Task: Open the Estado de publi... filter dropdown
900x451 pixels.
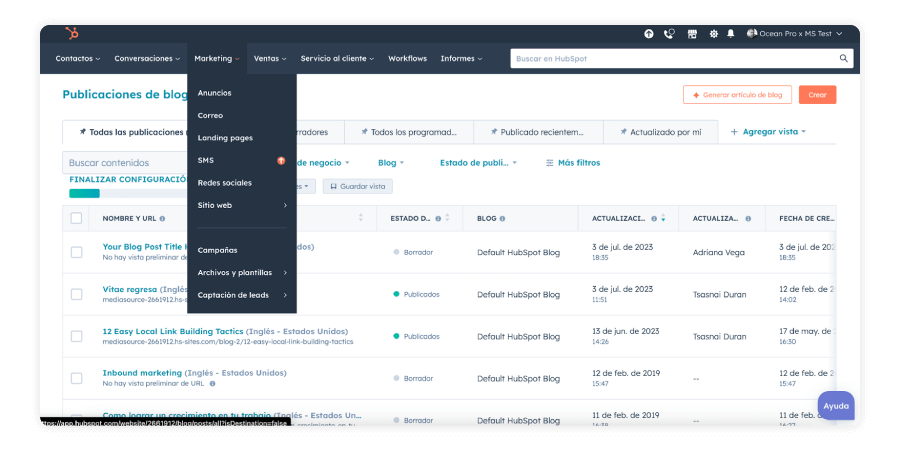Action: 478,163
